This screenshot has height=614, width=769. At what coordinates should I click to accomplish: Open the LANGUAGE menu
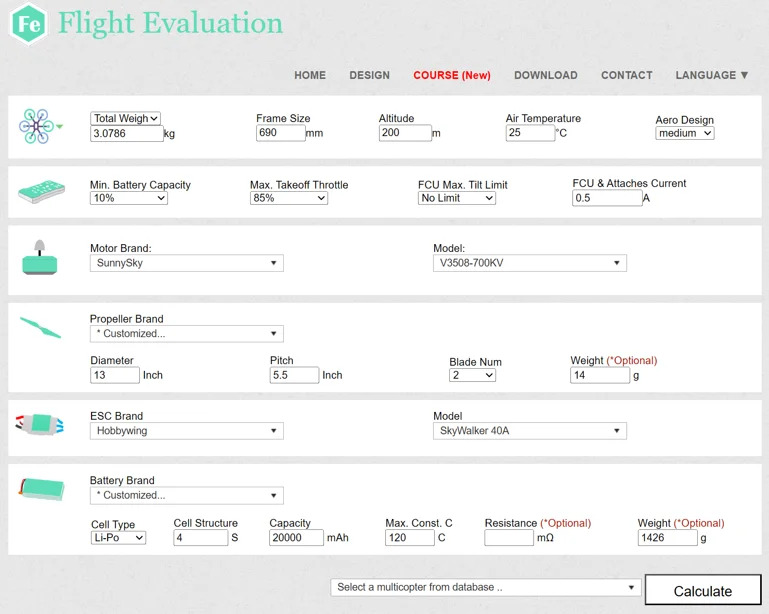pyautogui.click(x=711, y=75)
